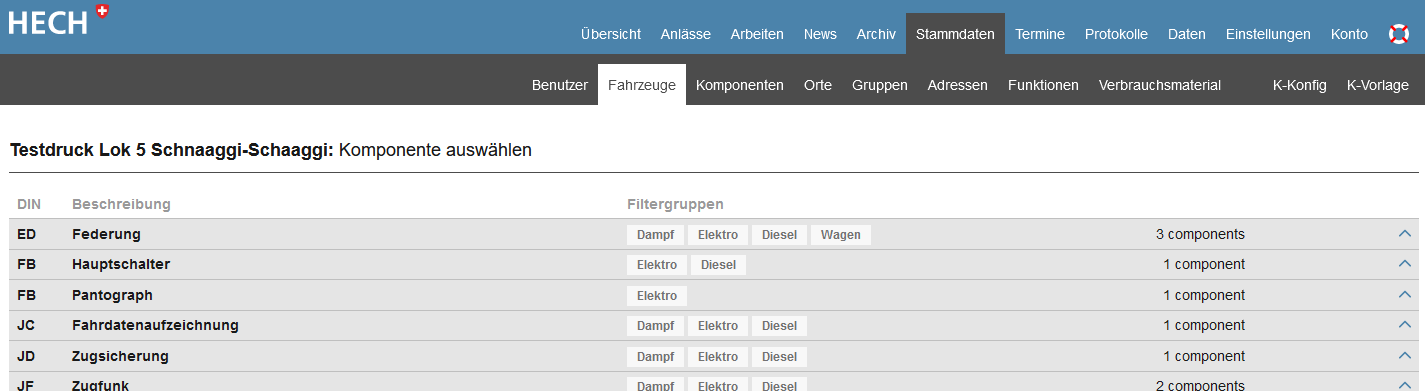Click Dampf tag in Zugsicherung row
Image resolution: width=1425 pixels, height=391 pixels.
coord(656,357)
